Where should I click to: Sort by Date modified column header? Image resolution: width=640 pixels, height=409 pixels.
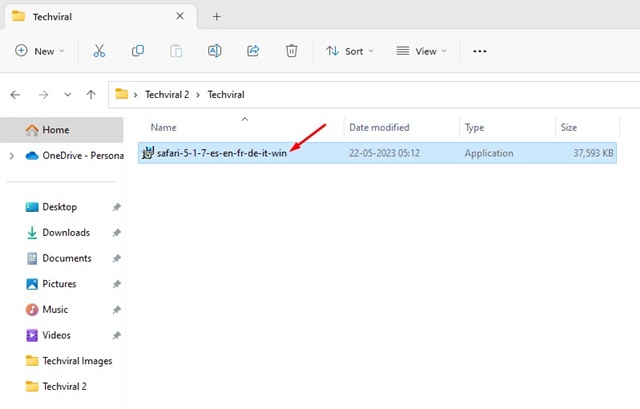(x=379, y=127)
